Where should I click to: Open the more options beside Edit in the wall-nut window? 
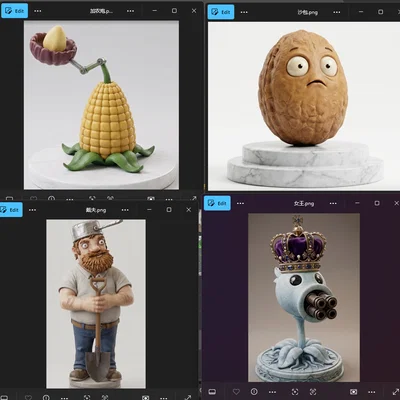(x=244, y=12)
